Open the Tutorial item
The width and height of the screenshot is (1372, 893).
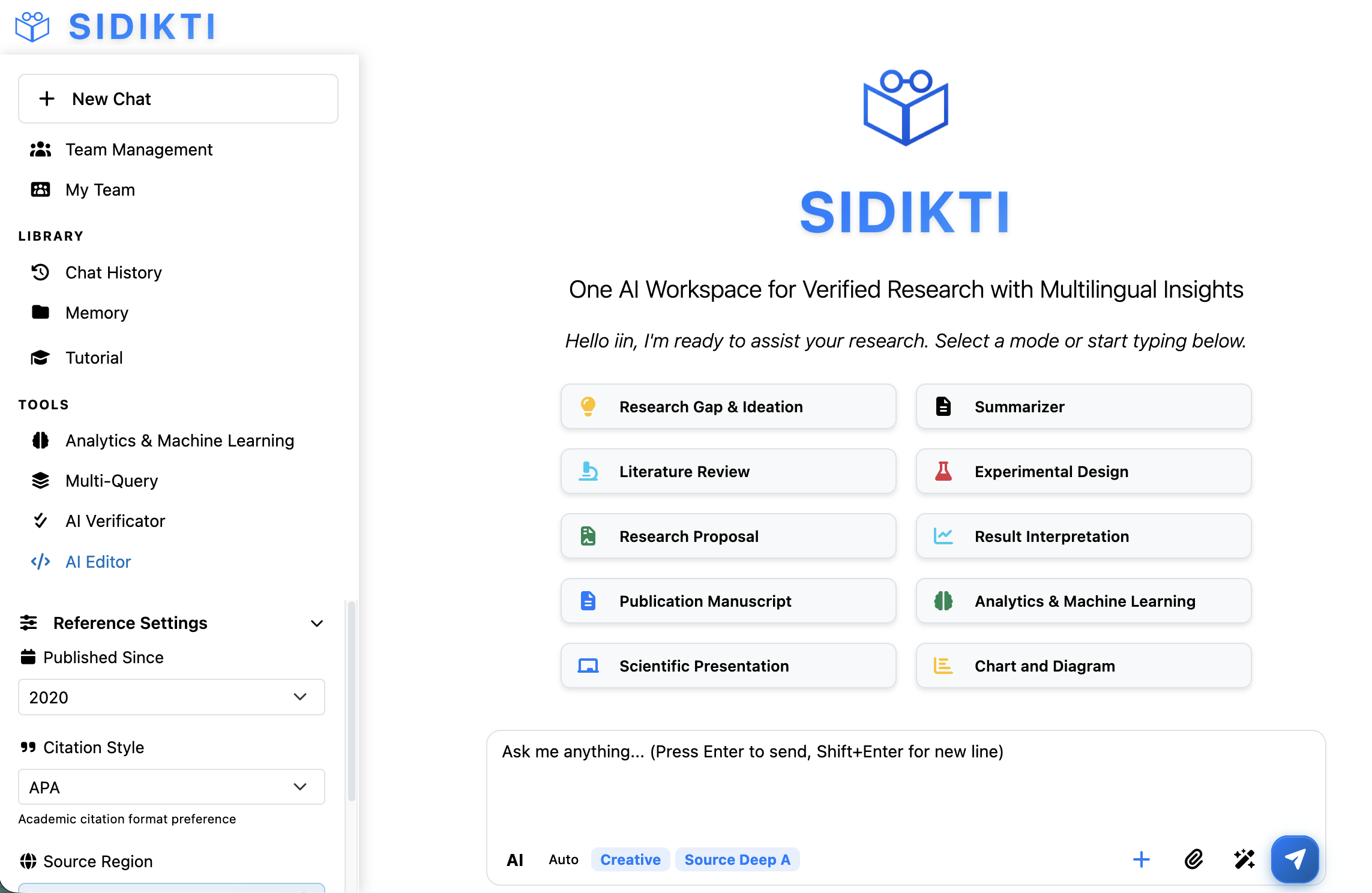(94, 358)
